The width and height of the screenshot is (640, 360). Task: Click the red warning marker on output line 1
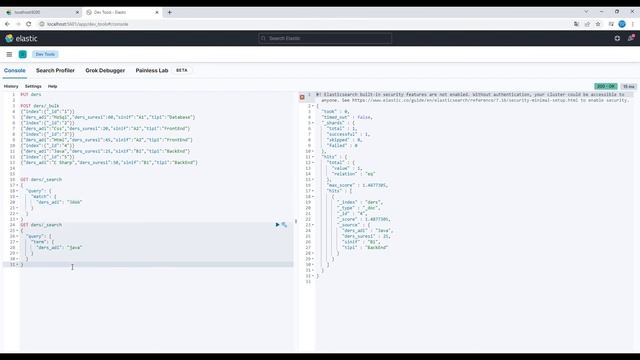pyautogui.click(x=302, y=97)
